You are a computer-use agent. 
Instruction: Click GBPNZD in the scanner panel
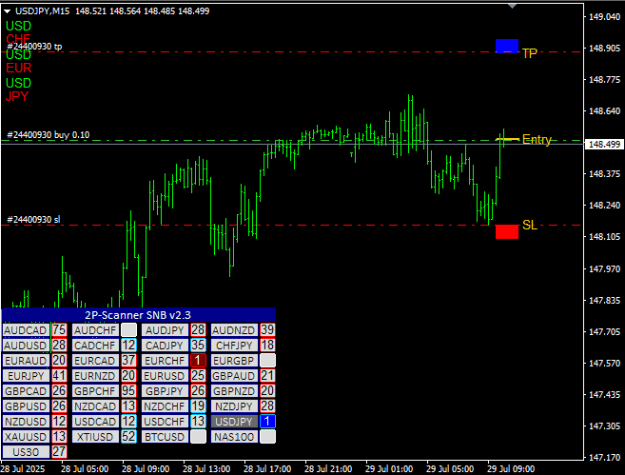coord(234,391)
